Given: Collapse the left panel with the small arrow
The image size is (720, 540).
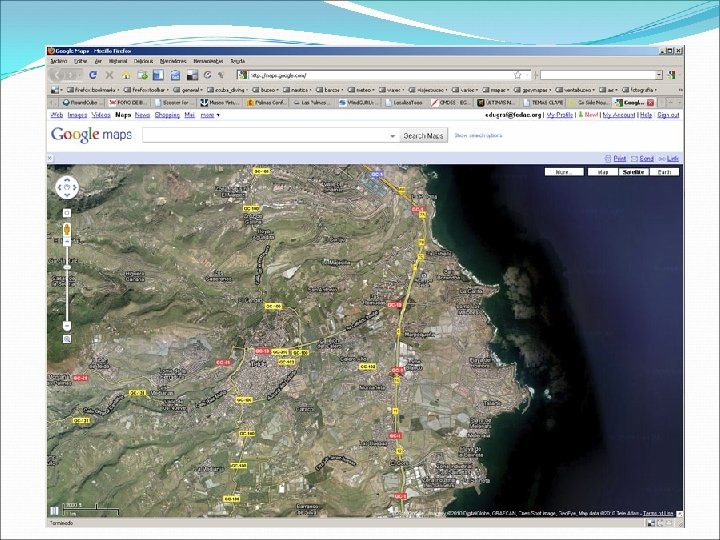Looking at the screenshot, I should pos(50,158).
